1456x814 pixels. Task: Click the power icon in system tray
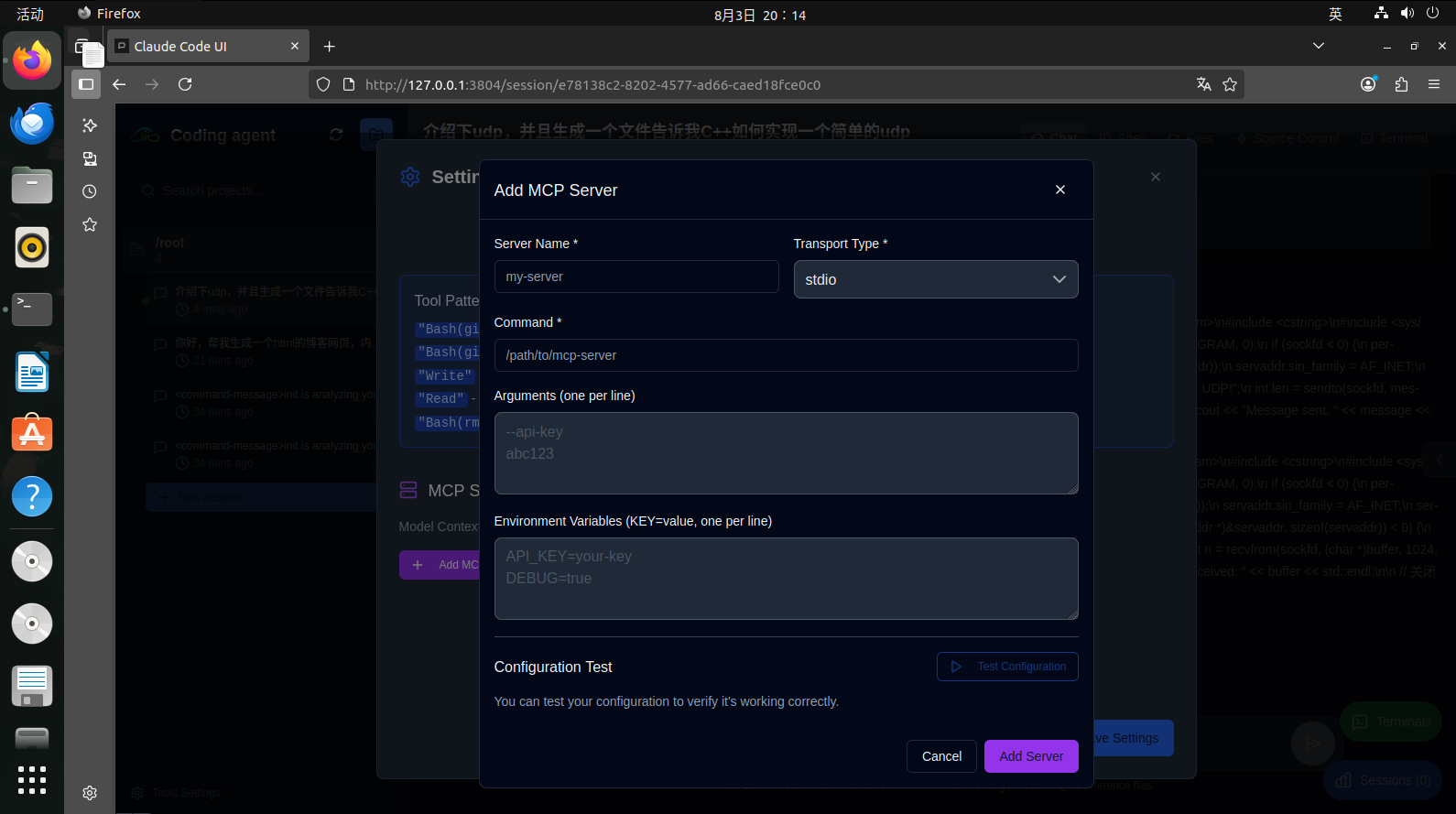click(1433, 13)
